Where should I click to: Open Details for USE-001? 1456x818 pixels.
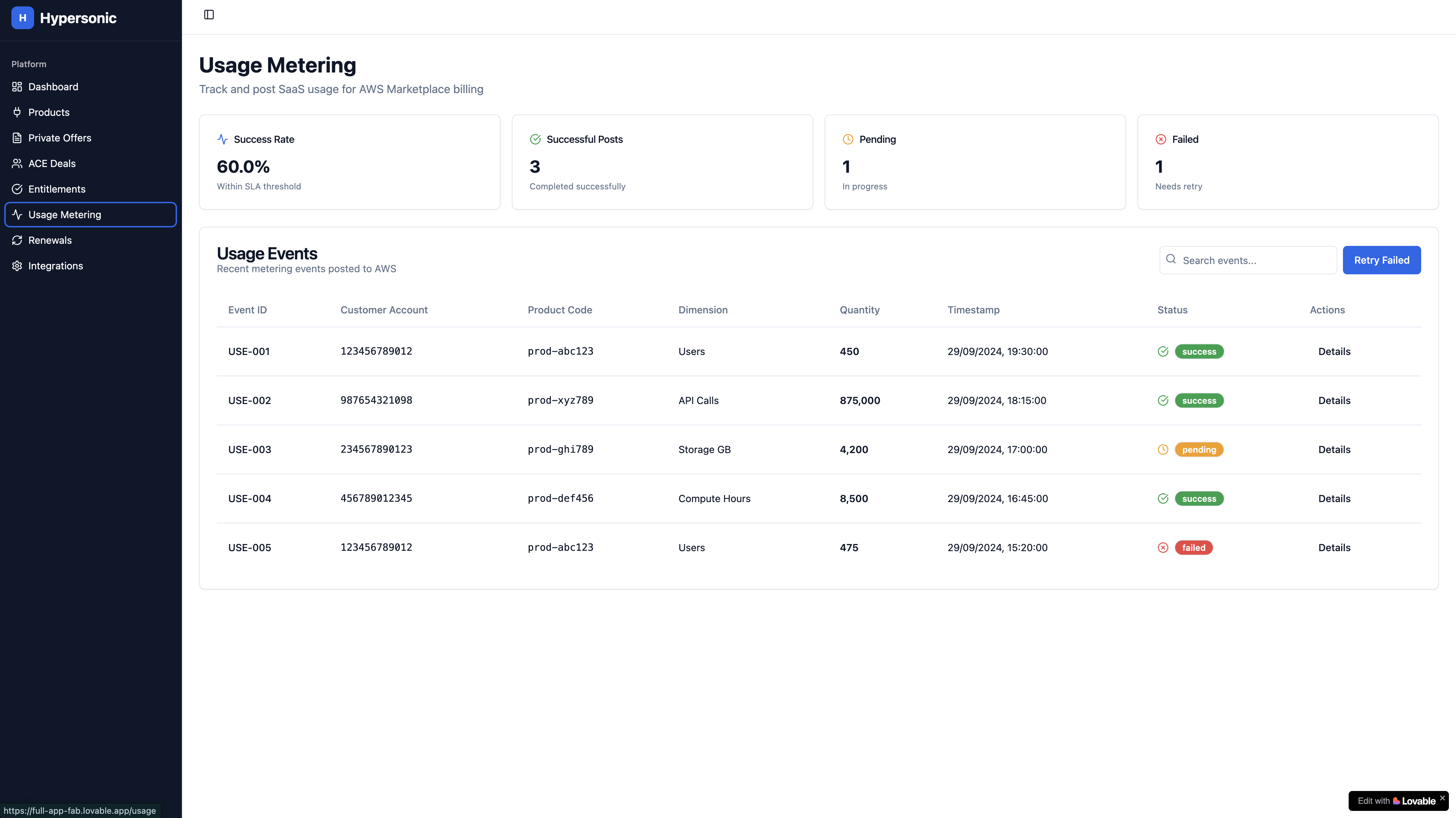coord(1334,351)
